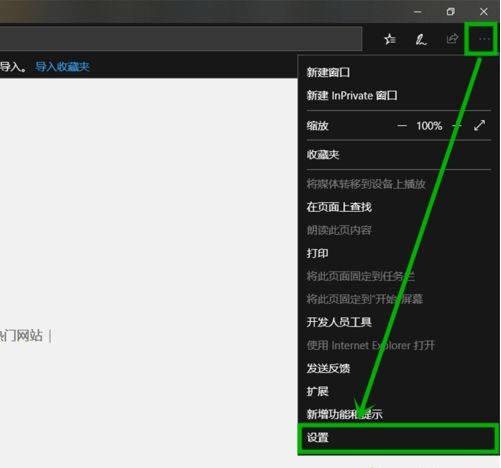Restore down the browser window

click(450, 12)
